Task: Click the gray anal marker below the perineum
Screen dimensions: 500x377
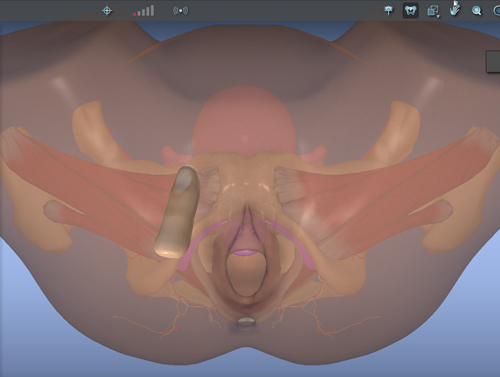Action: [246, 321]
